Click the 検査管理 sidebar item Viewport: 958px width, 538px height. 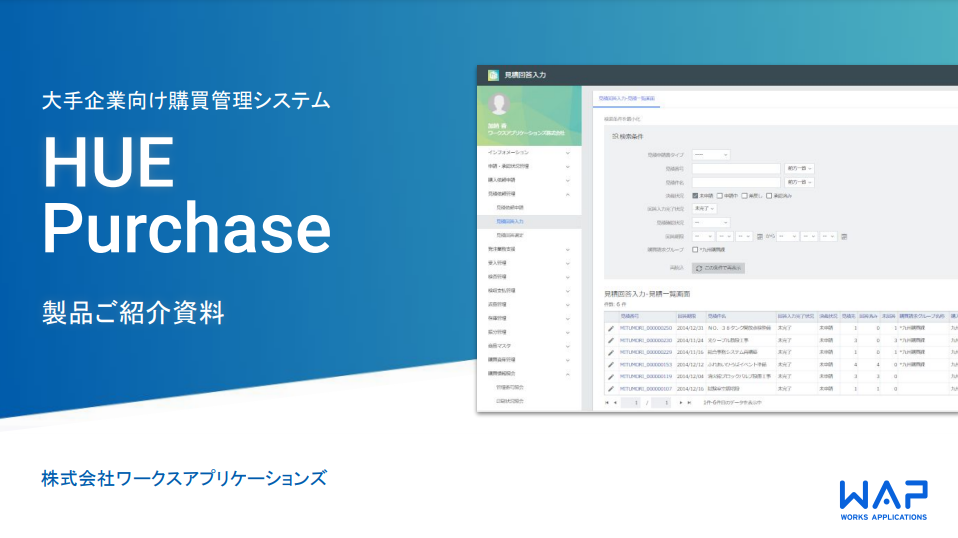pos(529,277)
